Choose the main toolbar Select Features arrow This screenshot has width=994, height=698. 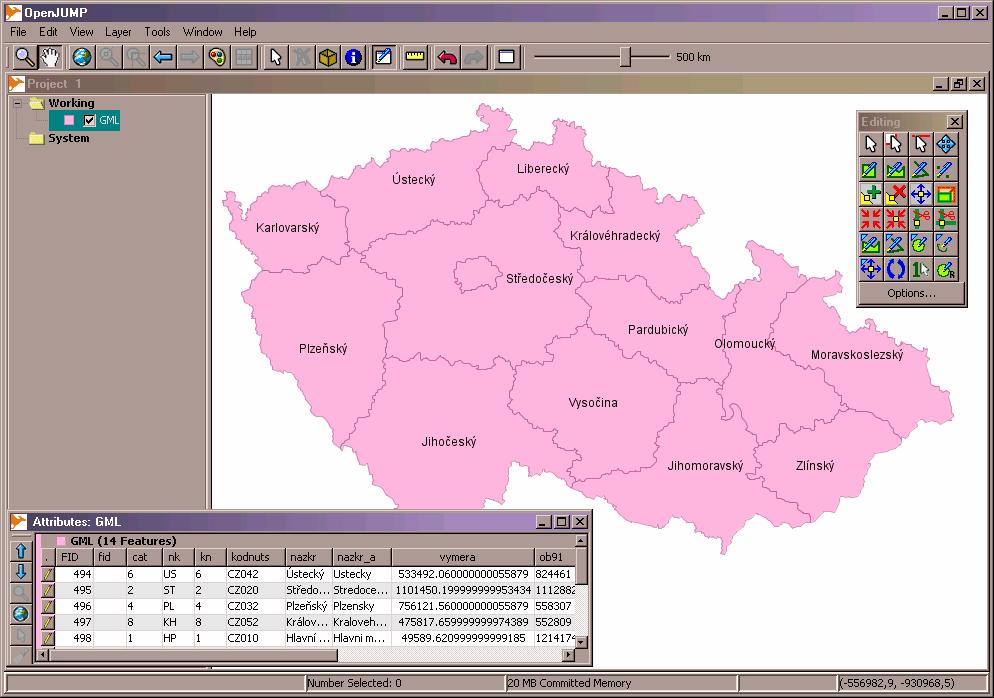(x=275, y=57)
